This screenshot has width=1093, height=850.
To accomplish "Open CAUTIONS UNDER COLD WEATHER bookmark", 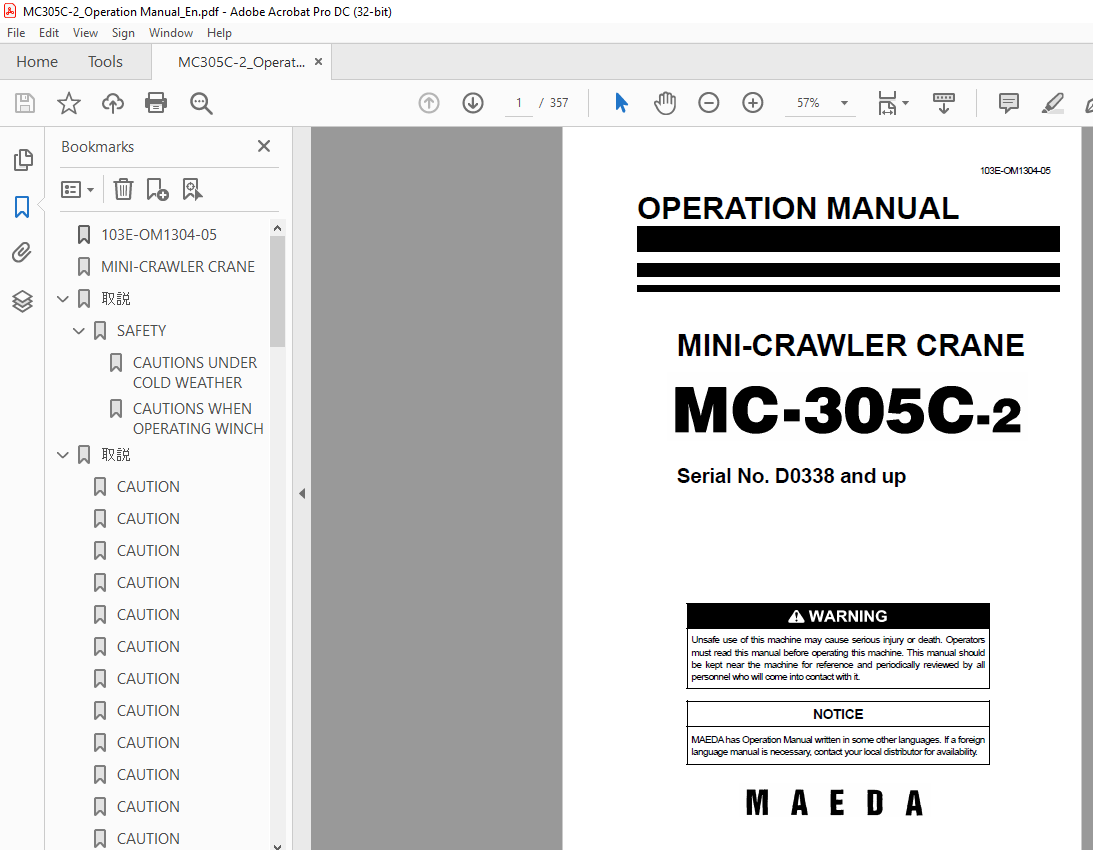I will [194, 373].
